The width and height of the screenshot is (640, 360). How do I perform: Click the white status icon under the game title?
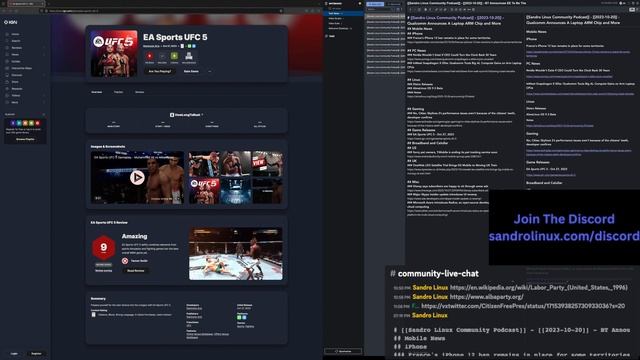tap(189, 56)
